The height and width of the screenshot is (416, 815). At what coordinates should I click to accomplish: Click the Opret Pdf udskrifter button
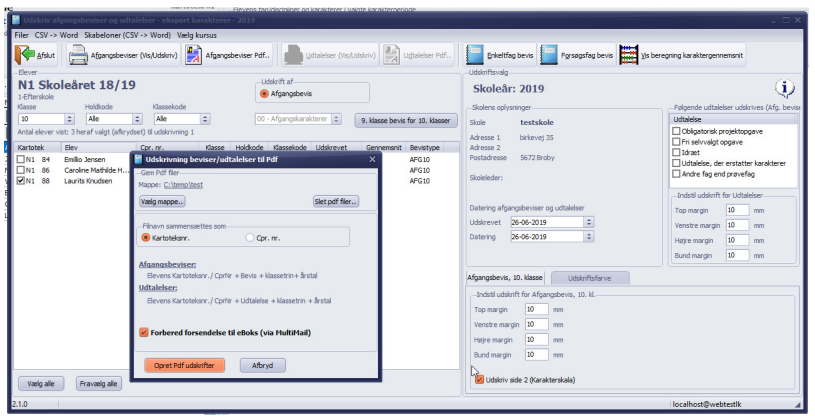pyautogui.click(x=184, y=365)
